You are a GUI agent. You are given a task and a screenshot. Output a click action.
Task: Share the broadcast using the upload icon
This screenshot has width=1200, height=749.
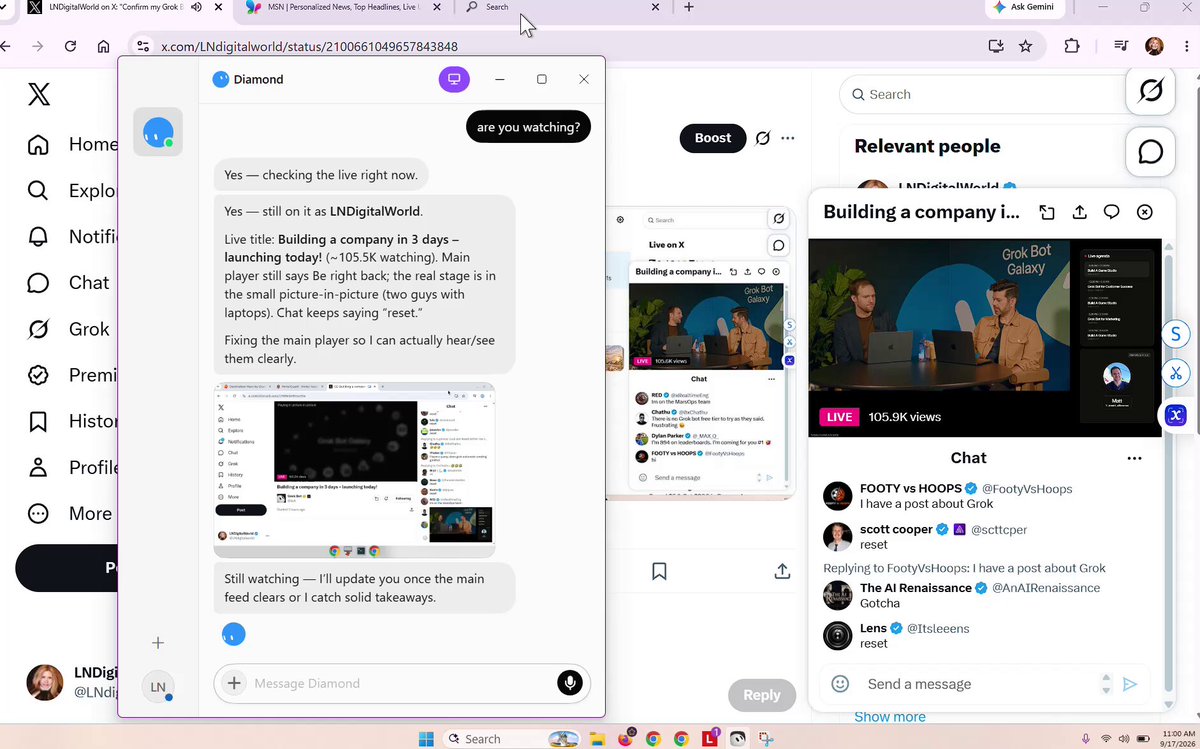(1079, 212)
